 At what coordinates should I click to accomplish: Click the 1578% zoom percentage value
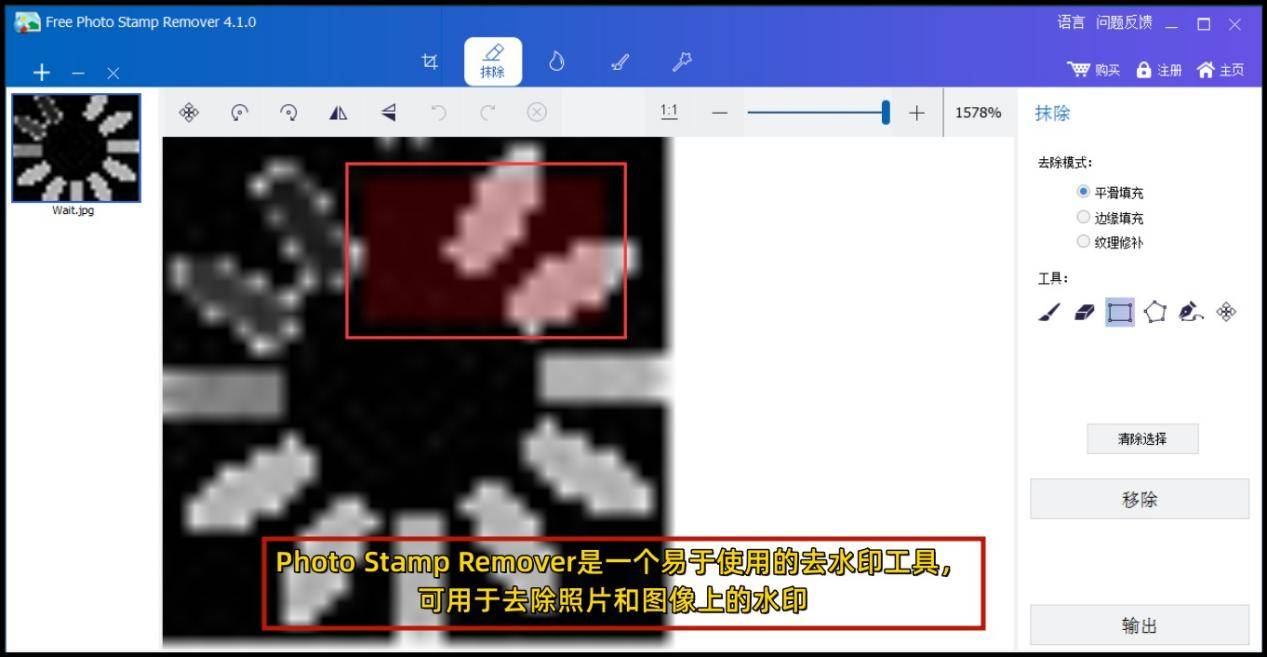(x=978, y=113)
